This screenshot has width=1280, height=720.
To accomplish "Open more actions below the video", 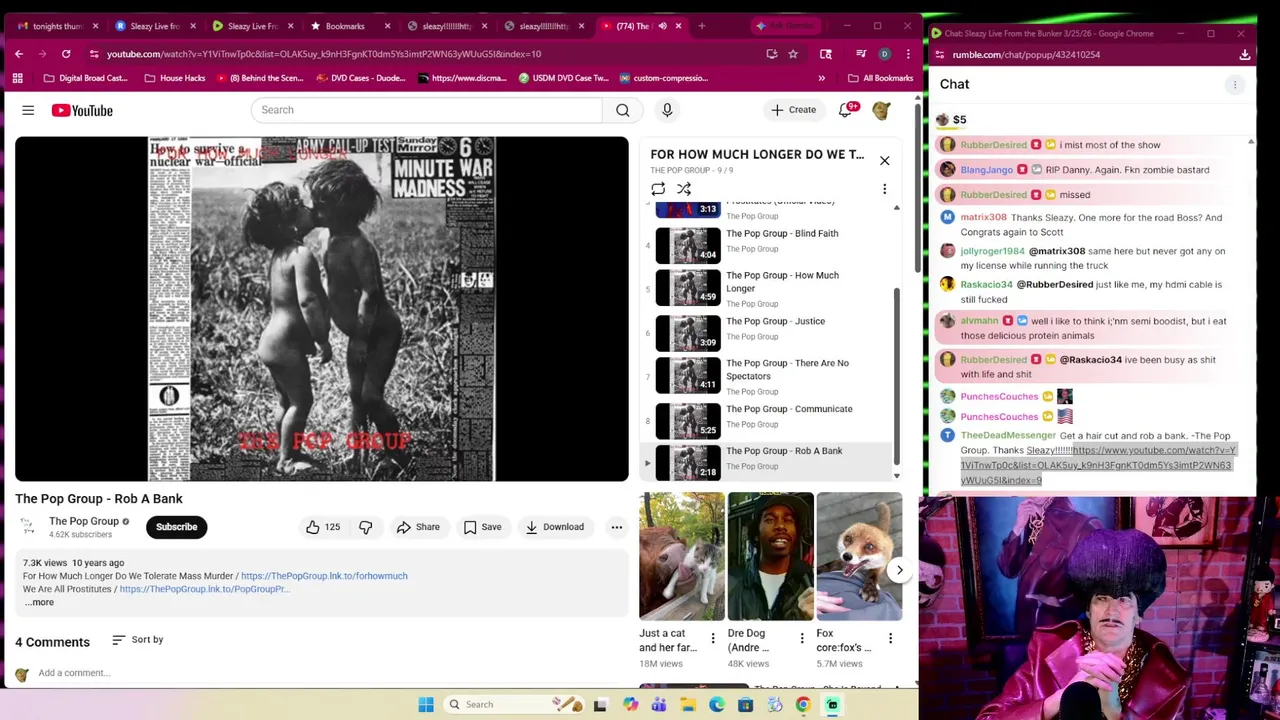I will pos(617,527).
